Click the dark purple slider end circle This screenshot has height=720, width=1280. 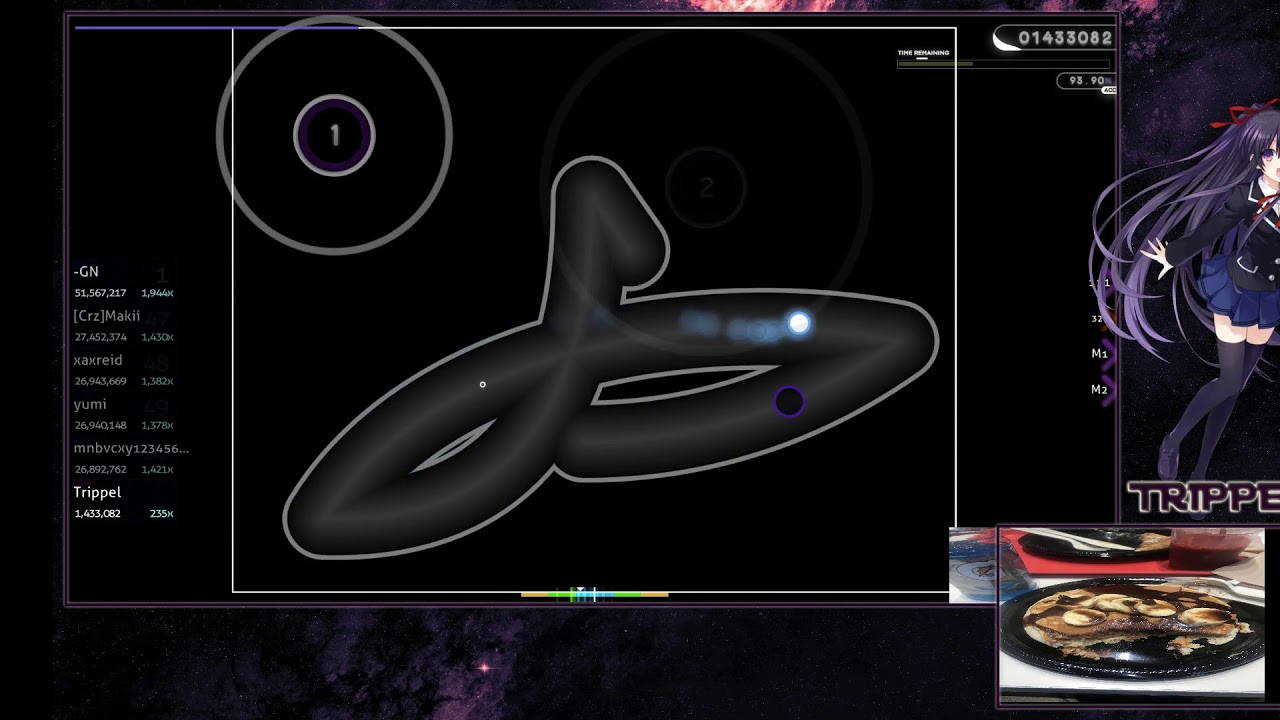pos(789,401)
